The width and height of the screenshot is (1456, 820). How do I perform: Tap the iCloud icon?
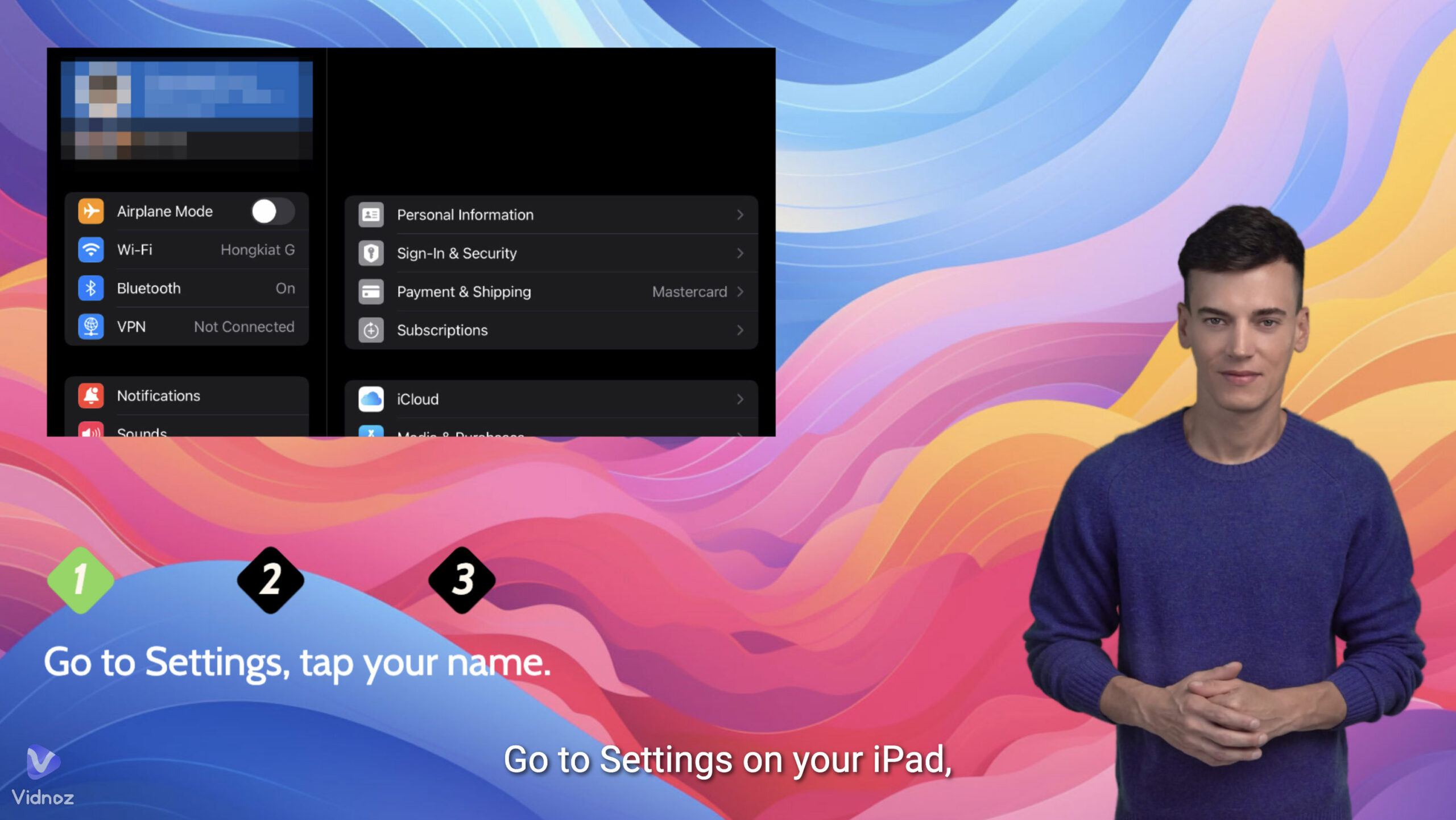click(x=371, y=399)
